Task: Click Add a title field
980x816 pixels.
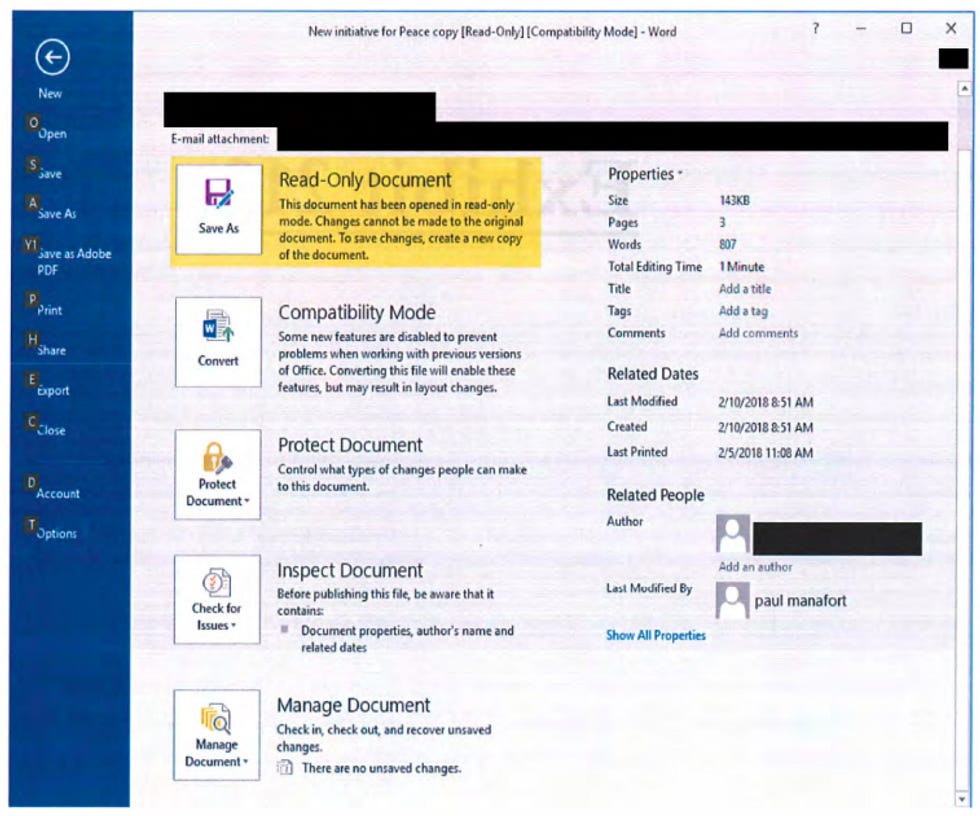Action: pyautogui.click(x=745, y=289)
